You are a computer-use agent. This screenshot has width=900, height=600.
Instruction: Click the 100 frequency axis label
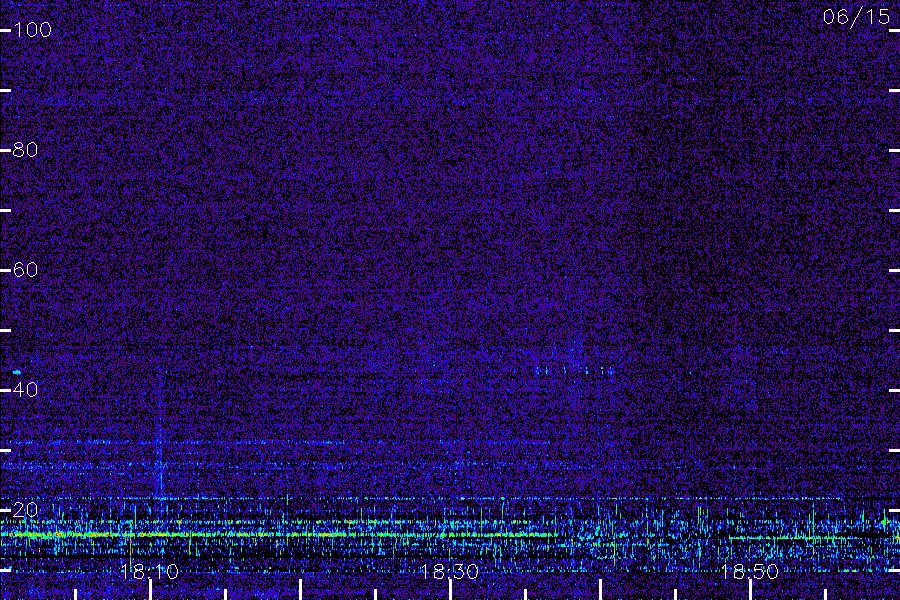point(32,30)
